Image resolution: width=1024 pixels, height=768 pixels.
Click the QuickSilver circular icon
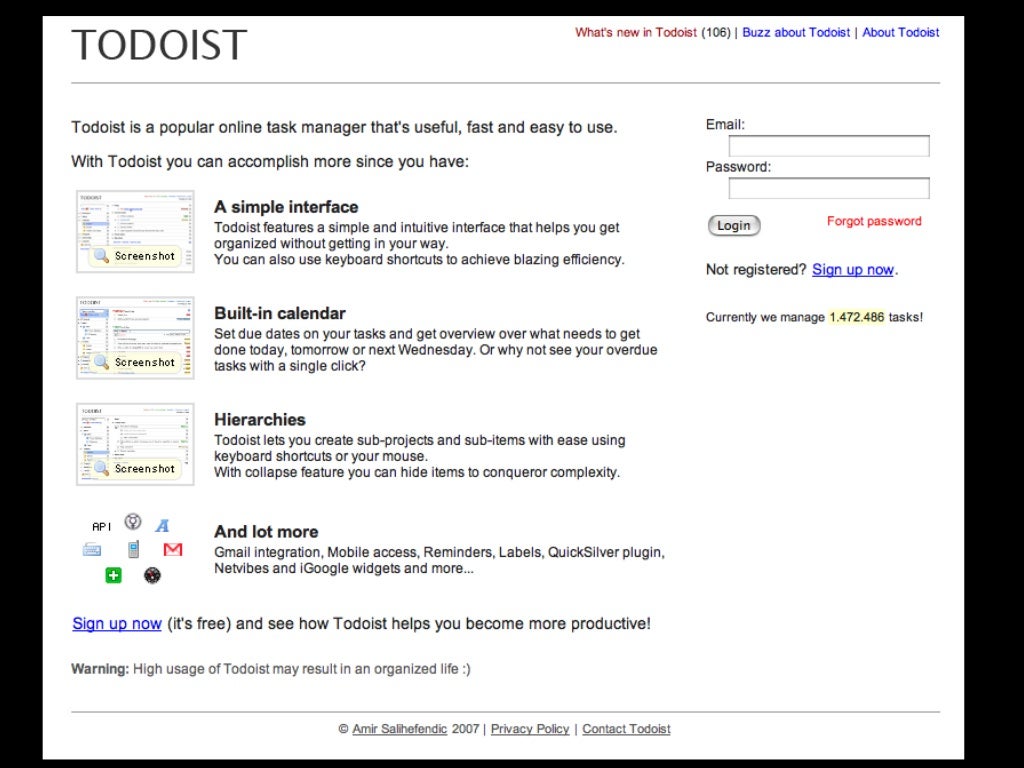[133, 522]
